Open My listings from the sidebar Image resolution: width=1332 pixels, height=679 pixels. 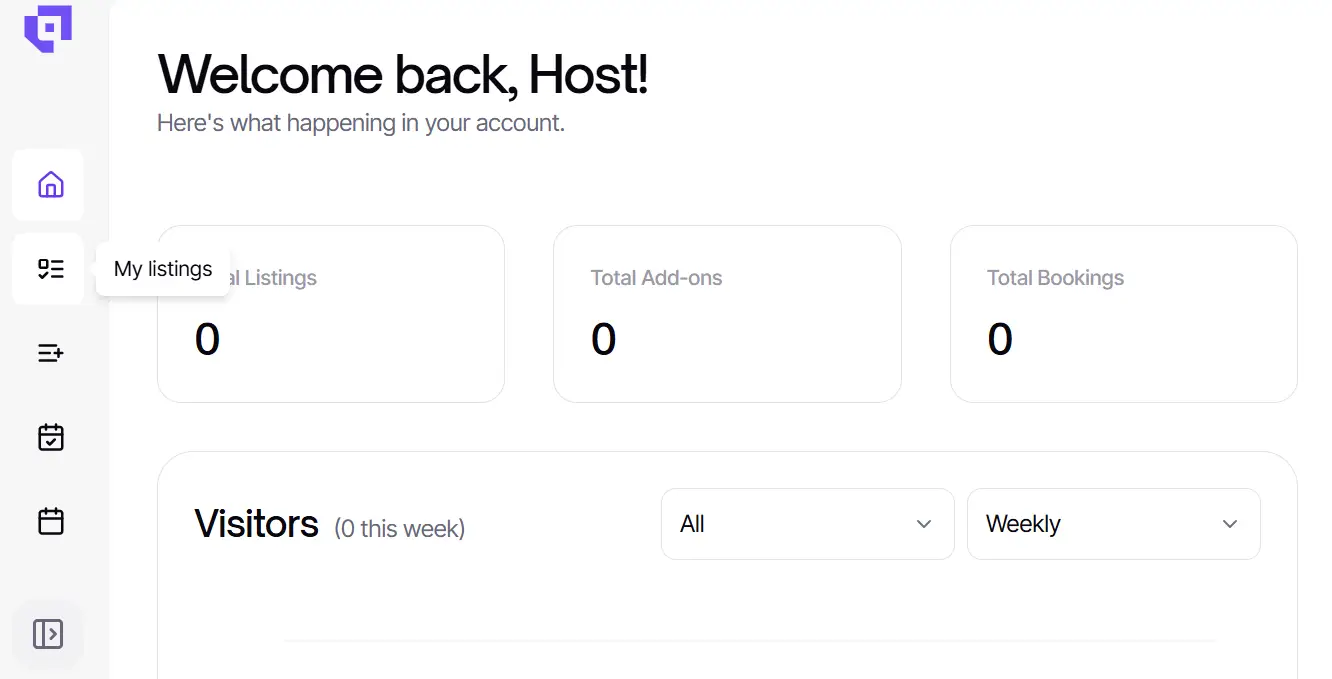[50, 269]
